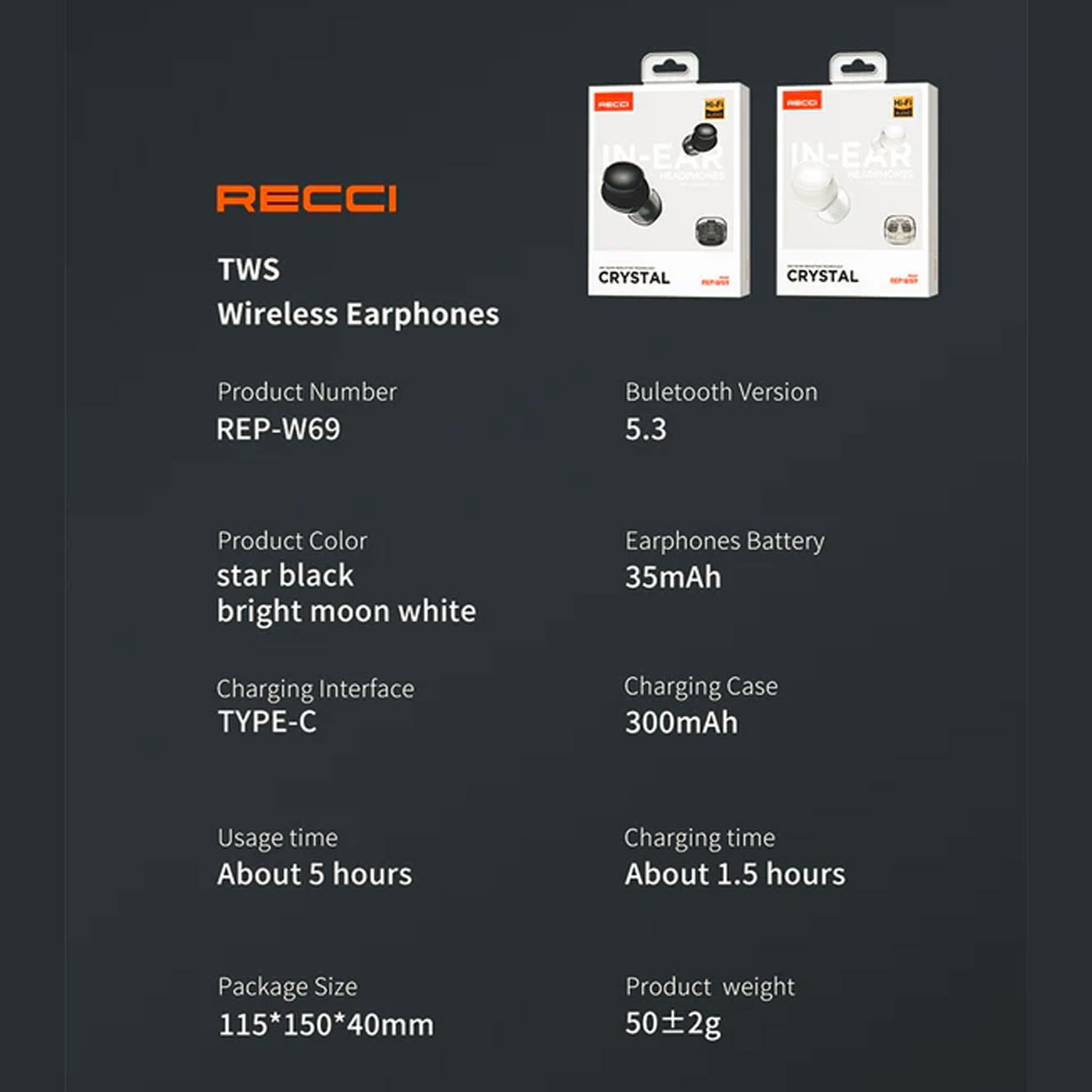Image resolution: width=1092 pixels, height=1092 pixels.
Task: Click the package size 115*150*40mm text
Action: (x=326, y=1025)
